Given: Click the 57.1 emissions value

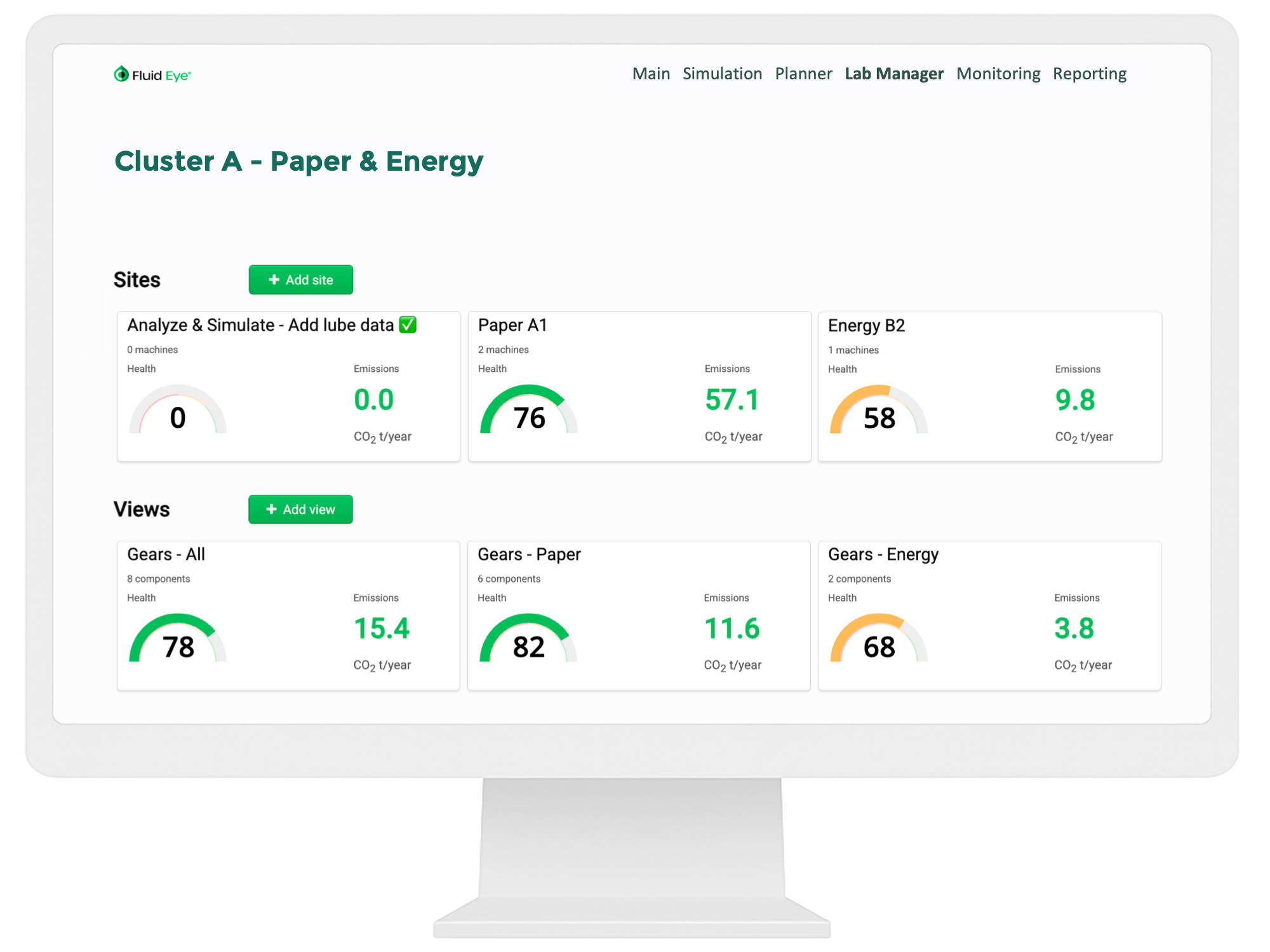Looking at the screenshot, I should click(x=732, y=400).
